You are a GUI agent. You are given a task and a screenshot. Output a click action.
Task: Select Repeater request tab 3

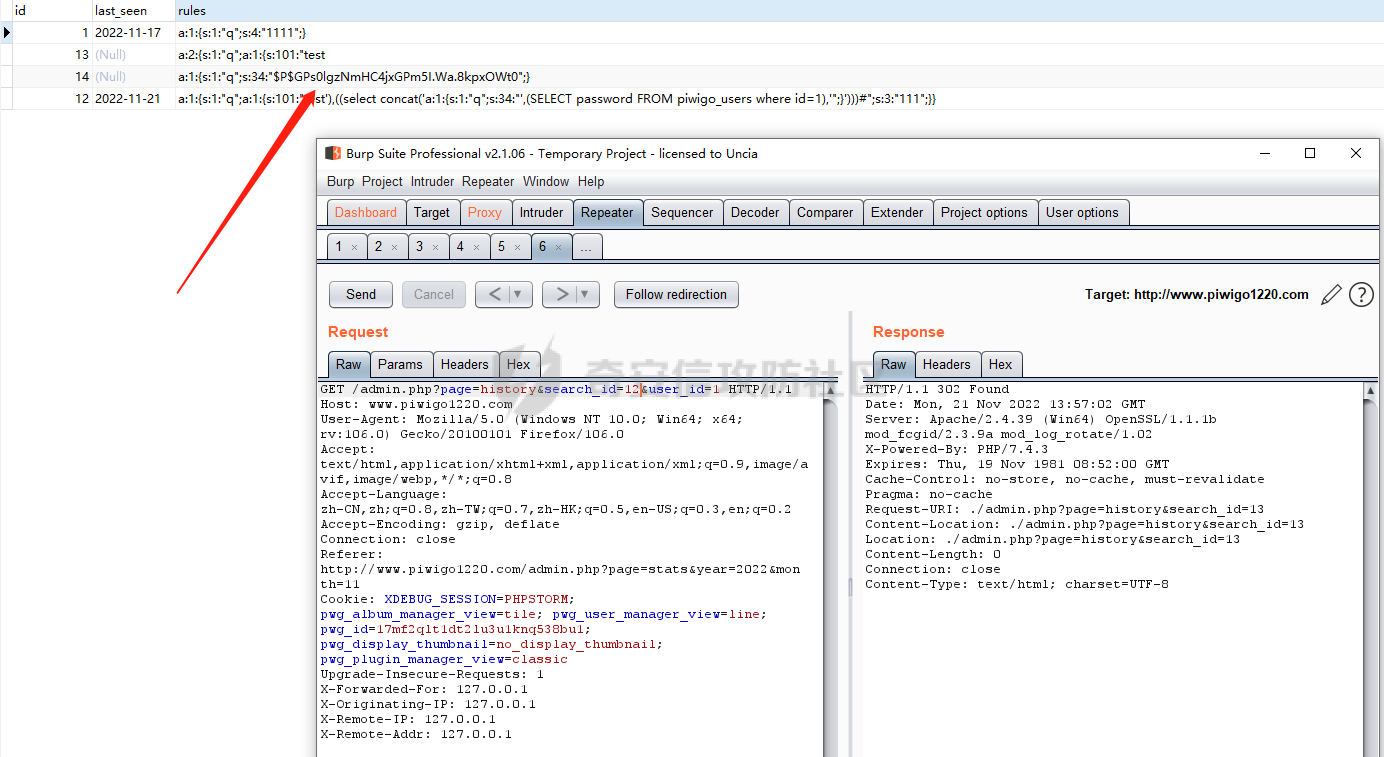(420, 246)
